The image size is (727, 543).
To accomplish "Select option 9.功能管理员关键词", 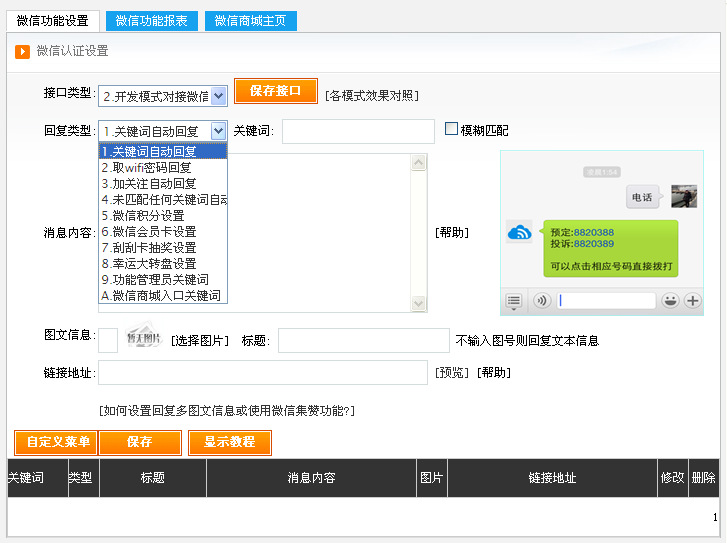I will (163, 280).
